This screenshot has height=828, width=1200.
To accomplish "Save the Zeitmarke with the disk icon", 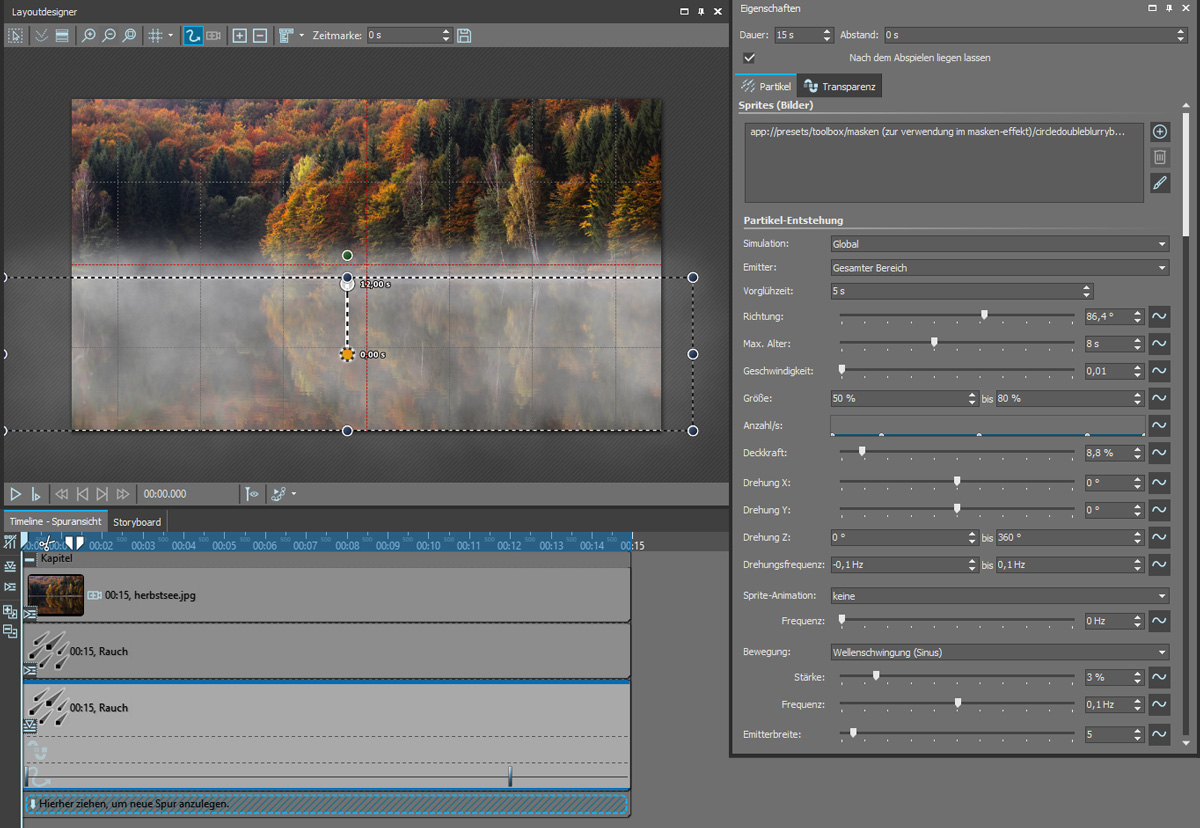I will pos(464,36).
